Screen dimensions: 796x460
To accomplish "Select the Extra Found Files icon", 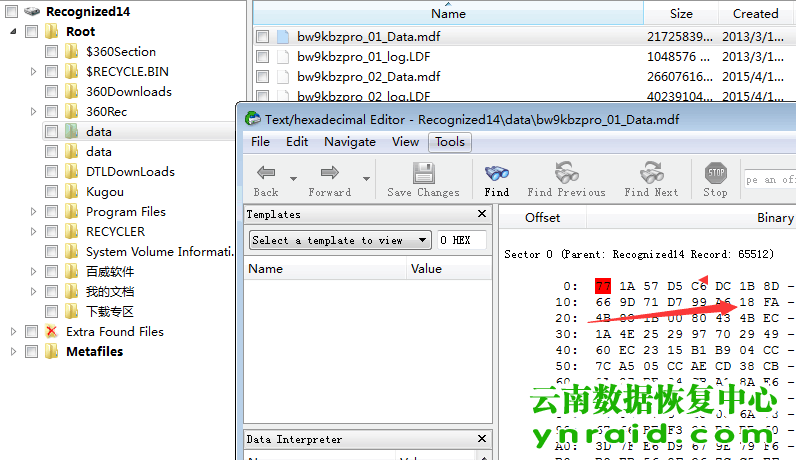I will [x=51, y=331].
